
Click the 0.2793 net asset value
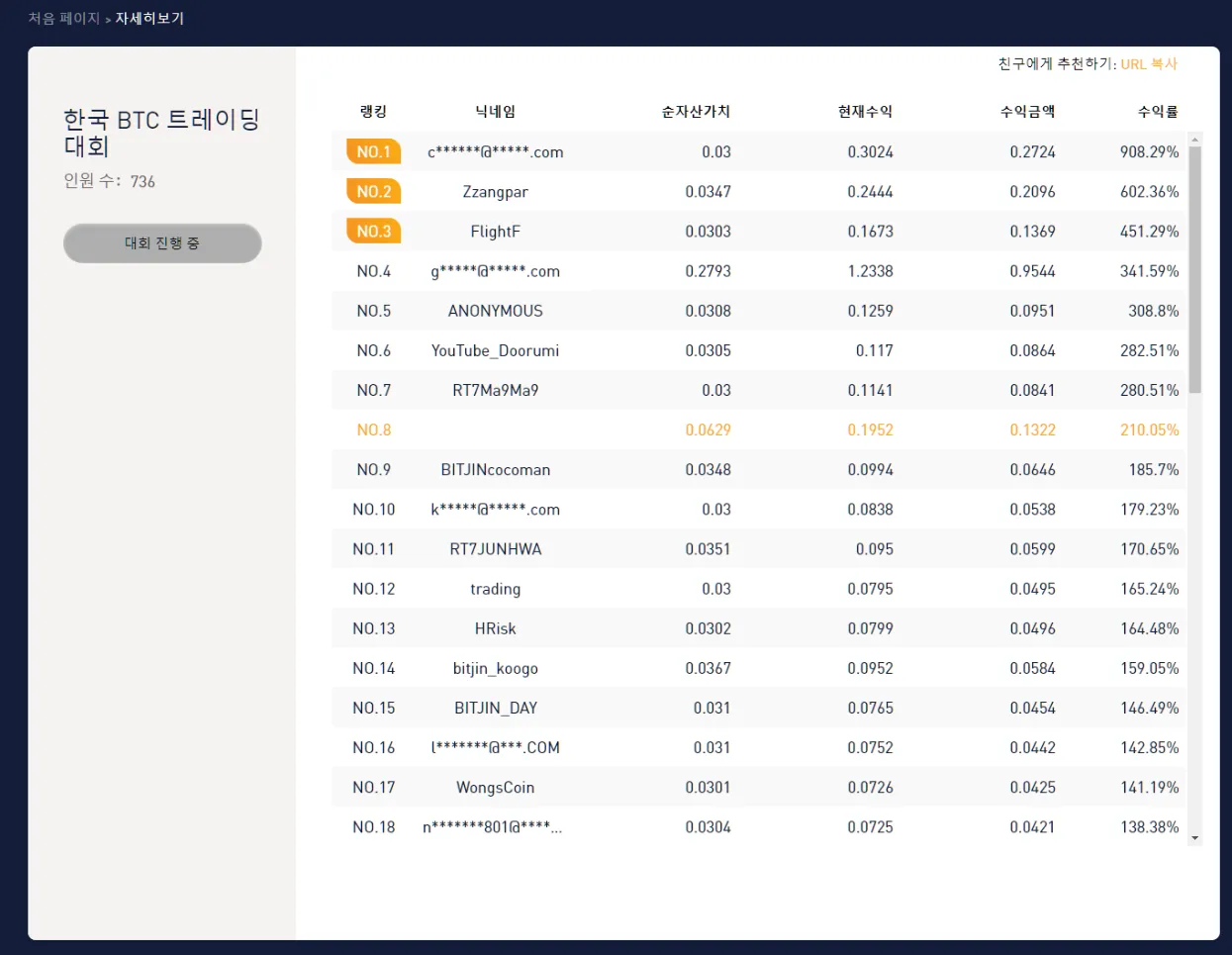708,271
